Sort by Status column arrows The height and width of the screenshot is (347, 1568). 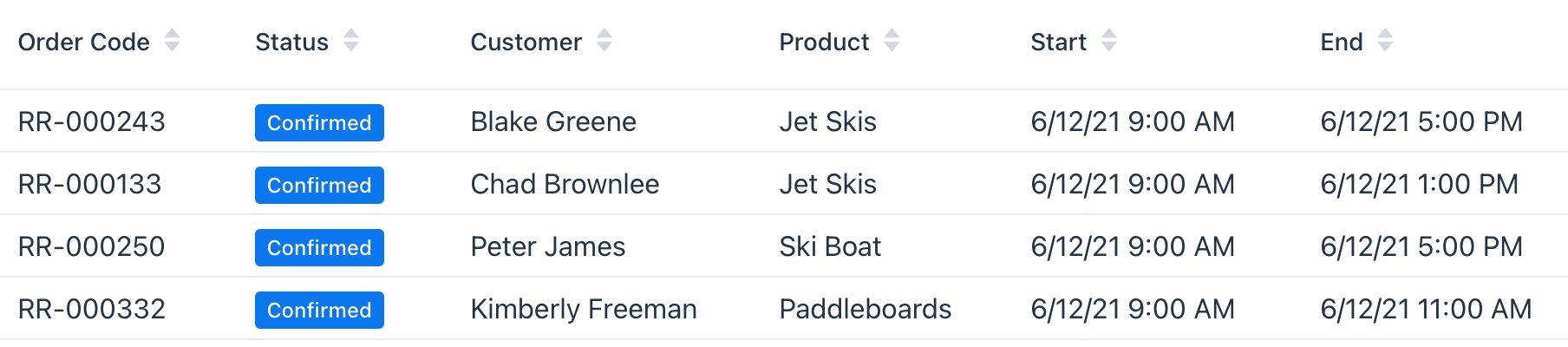tap(350, 41)
